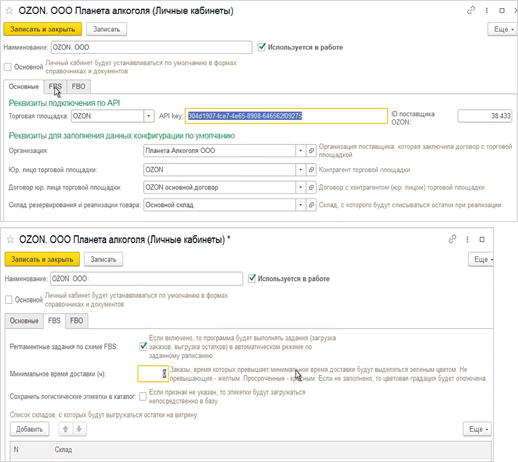Open Еще dropdown above warehouse list
The image size is (518, 462).
point(478,429)
